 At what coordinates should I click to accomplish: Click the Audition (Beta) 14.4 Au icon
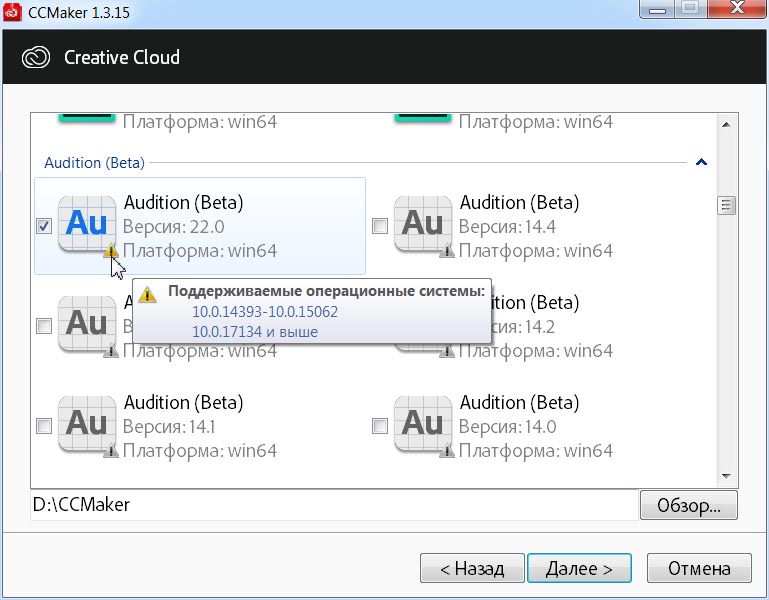point(423,223)
